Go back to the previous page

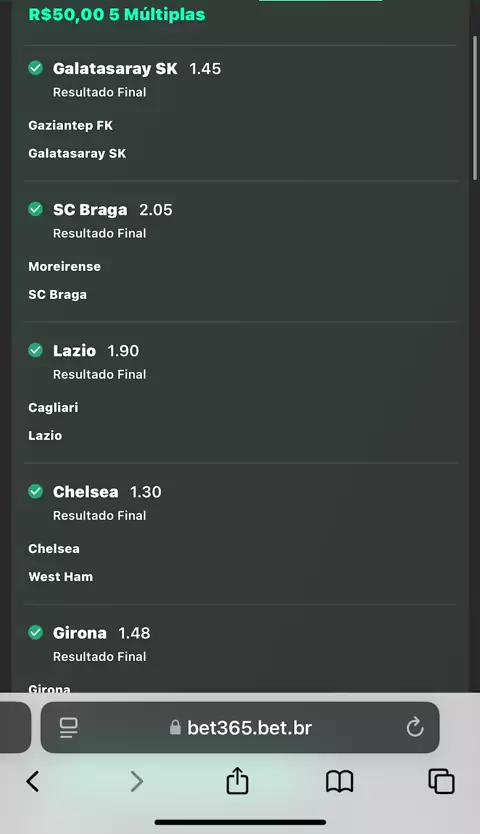click(32, 781)
